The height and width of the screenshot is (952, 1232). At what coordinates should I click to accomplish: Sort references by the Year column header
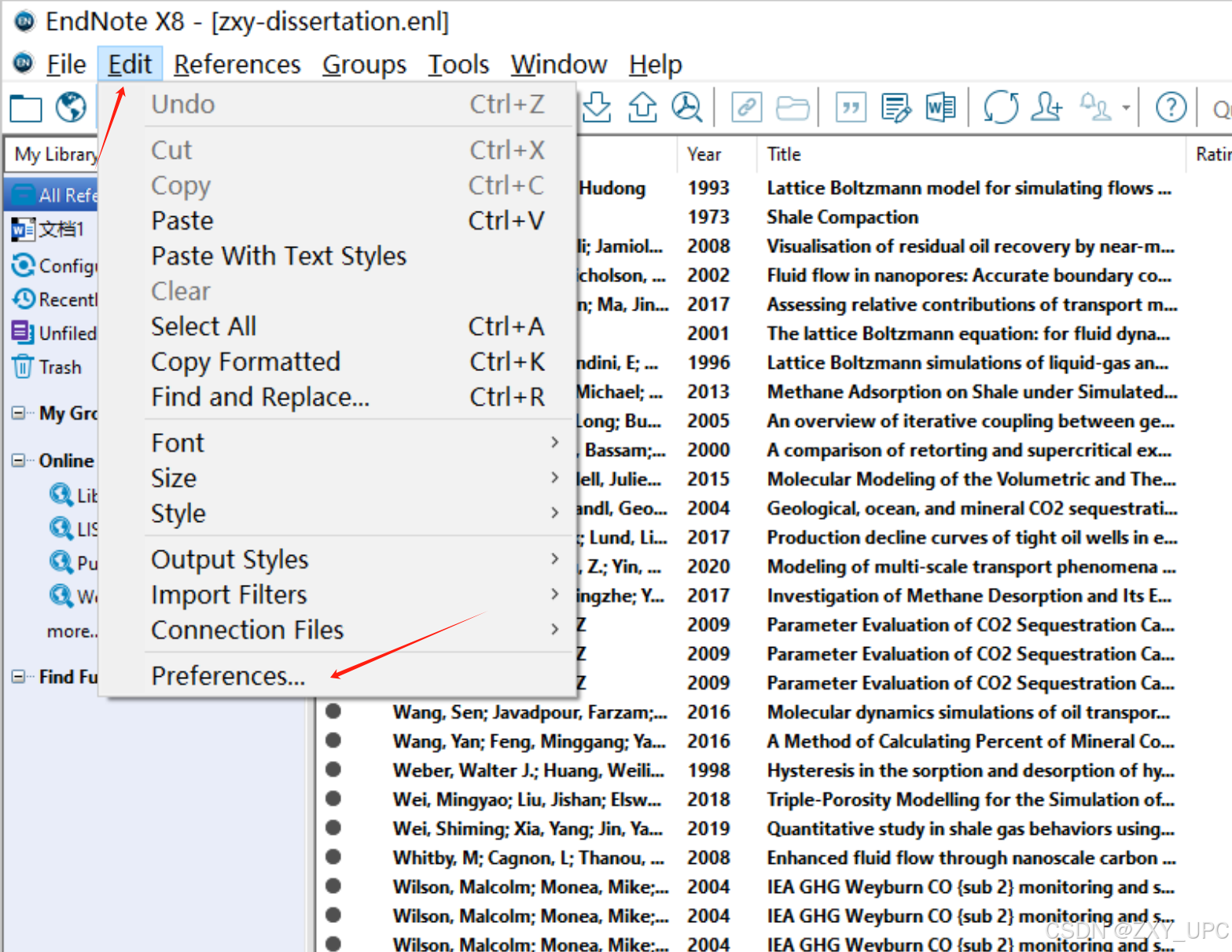tap(715, 154)
